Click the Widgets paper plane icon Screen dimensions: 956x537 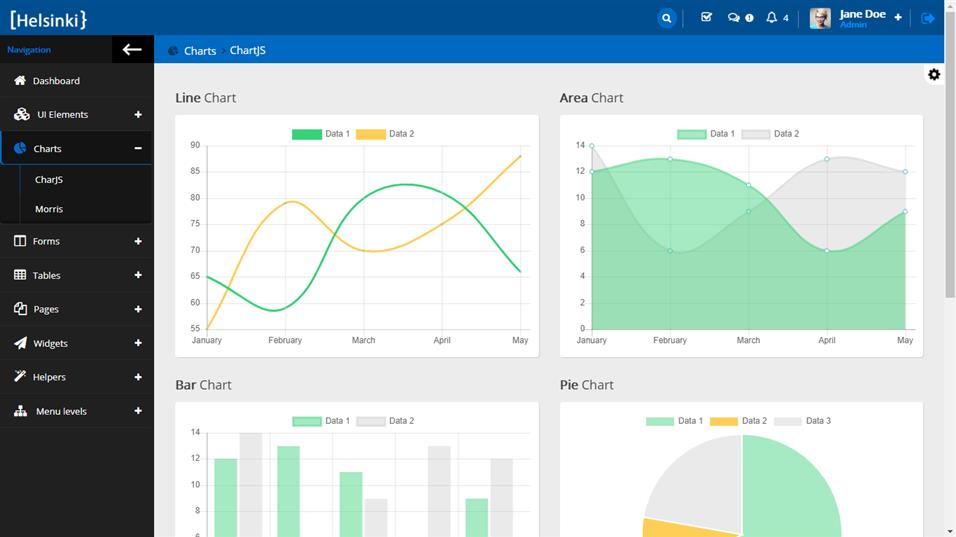(x=20, y=343)
